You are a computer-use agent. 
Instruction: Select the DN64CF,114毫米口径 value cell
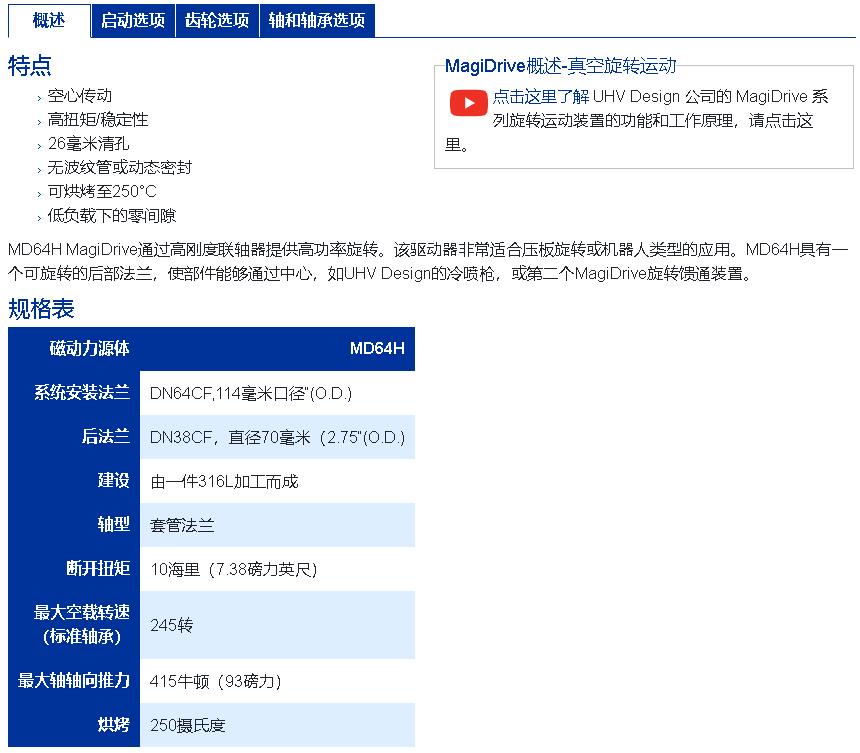[278, 393]
